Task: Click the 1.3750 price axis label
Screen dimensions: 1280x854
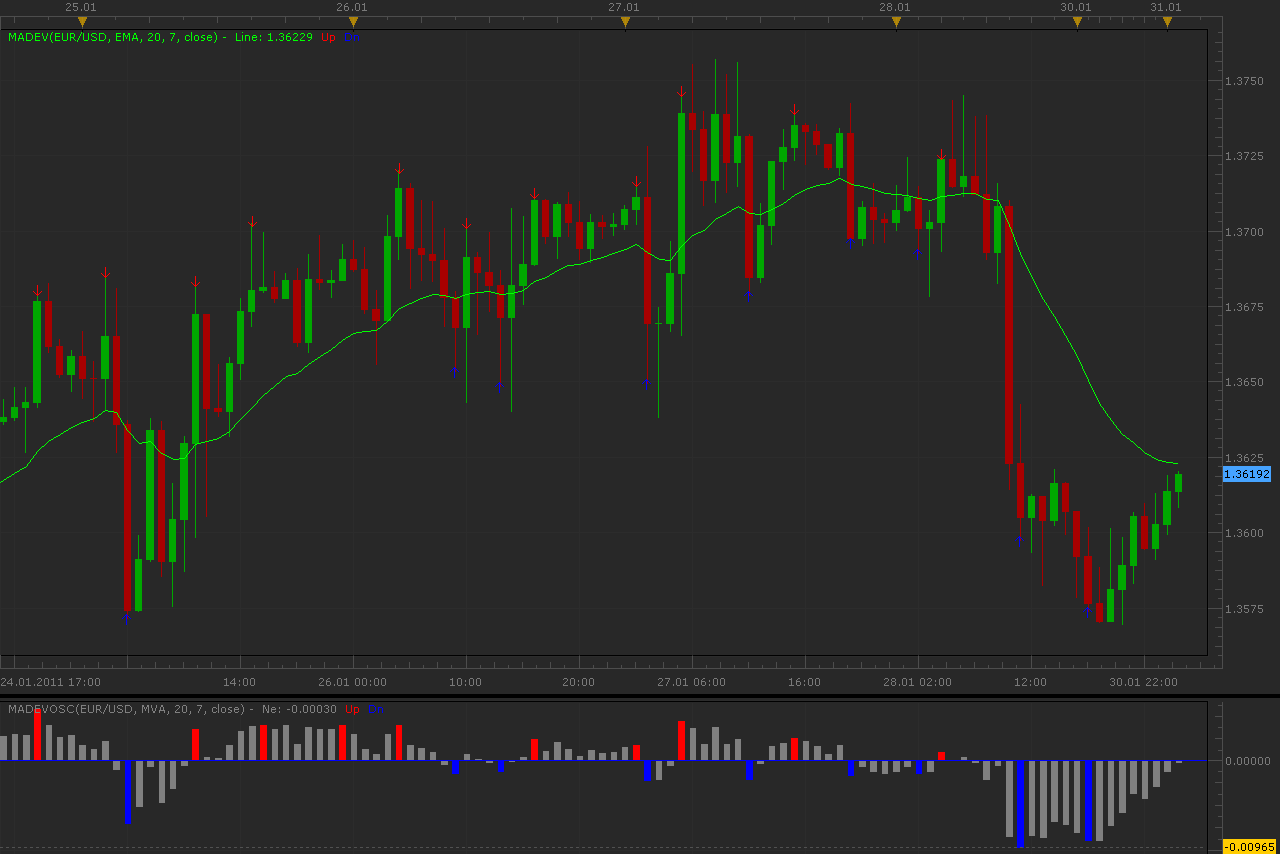Action: click(x=1244, y=81)
